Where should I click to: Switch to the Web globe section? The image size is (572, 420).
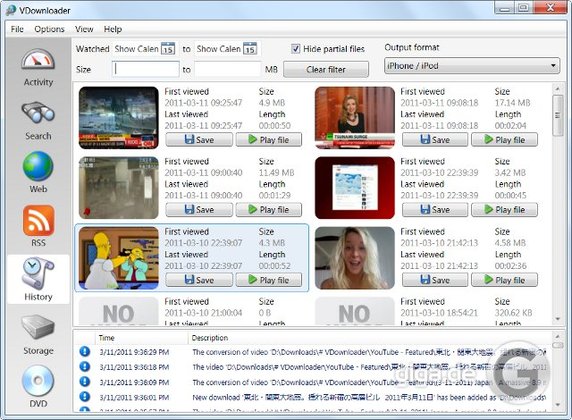tap(38, 172)
